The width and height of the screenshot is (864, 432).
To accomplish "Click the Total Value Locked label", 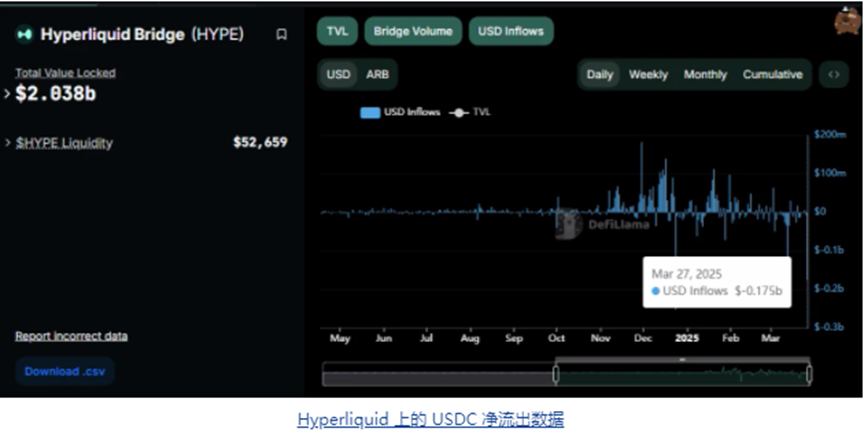I will tap(65, 73).
